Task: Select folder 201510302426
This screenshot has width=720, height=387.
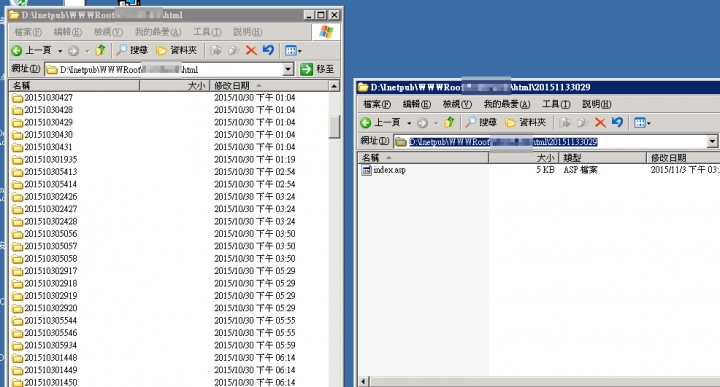Action: 45,197
